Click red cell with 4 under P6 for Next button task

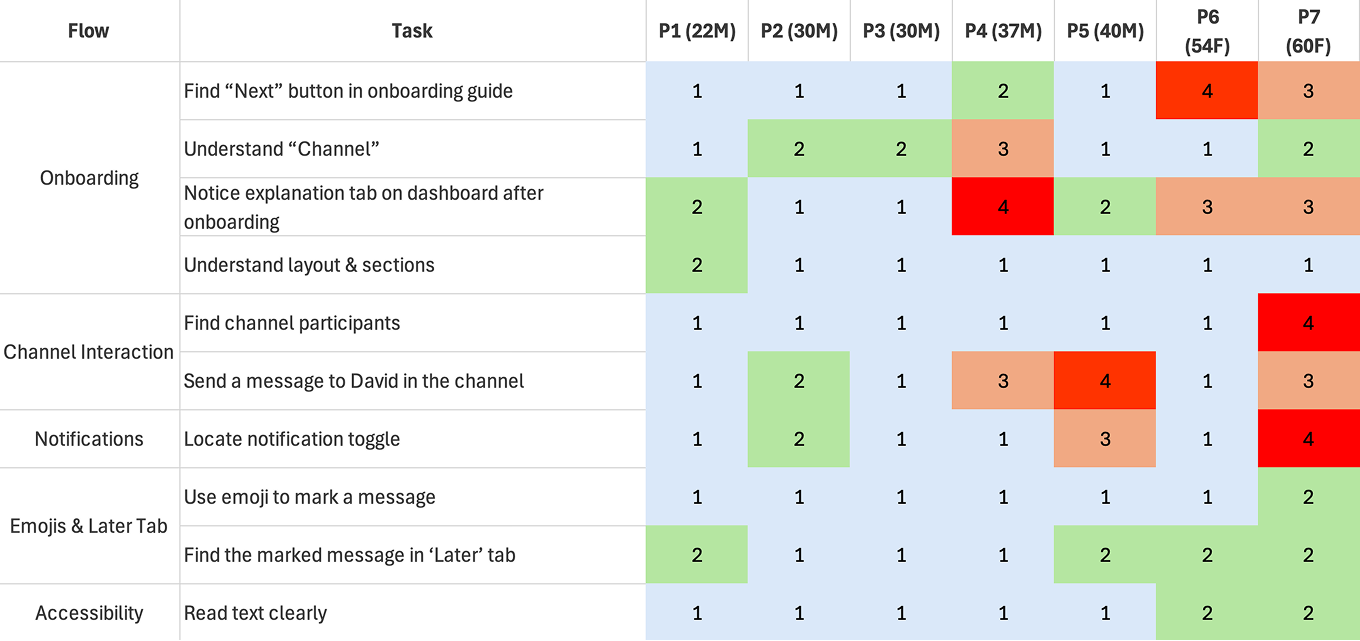pyautogui.click(x=1207, y=91)
